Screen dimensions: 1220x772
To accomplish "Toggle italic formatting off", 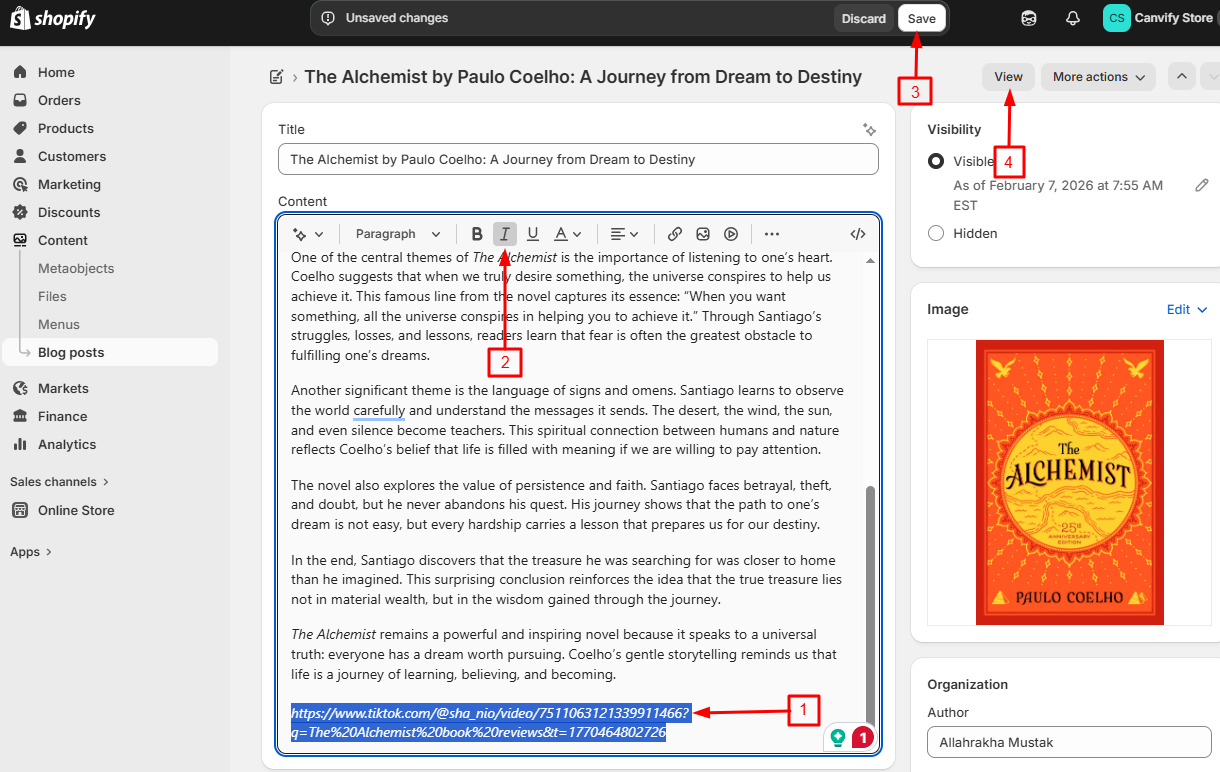I will [x=505, y=233].
